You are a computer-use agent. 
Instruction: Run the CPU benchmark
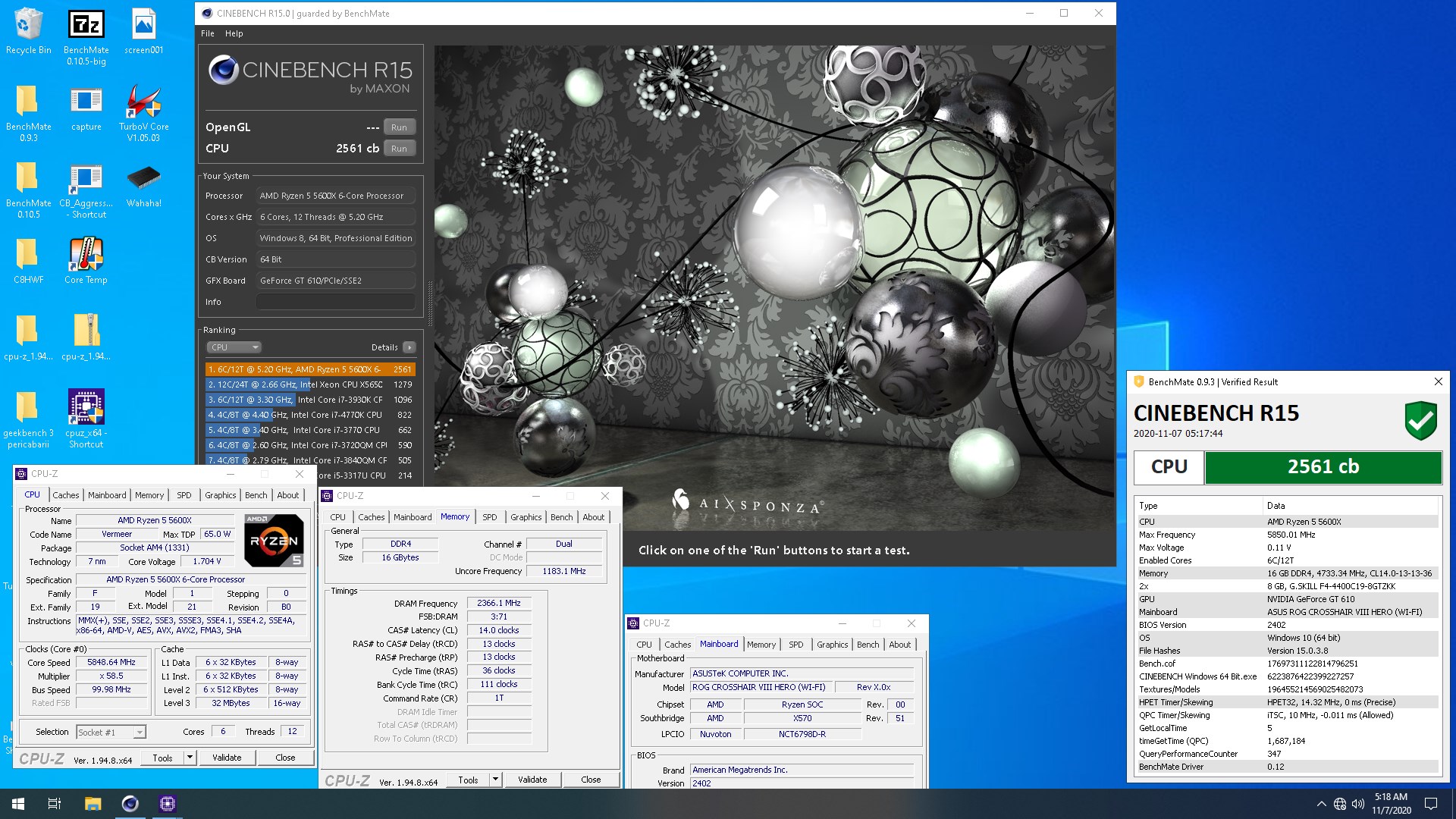point(399,149)
